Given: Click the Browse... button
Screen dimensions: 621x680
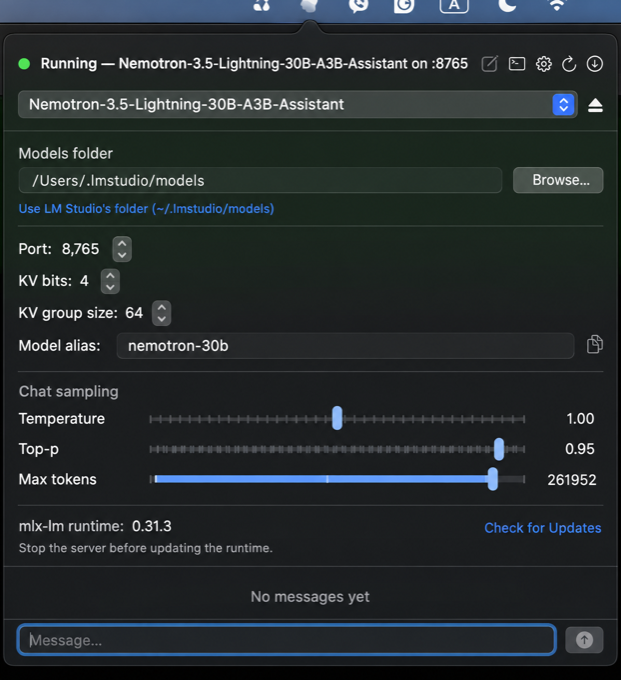Looking at the screenshot, I should (x=558, y=180).
